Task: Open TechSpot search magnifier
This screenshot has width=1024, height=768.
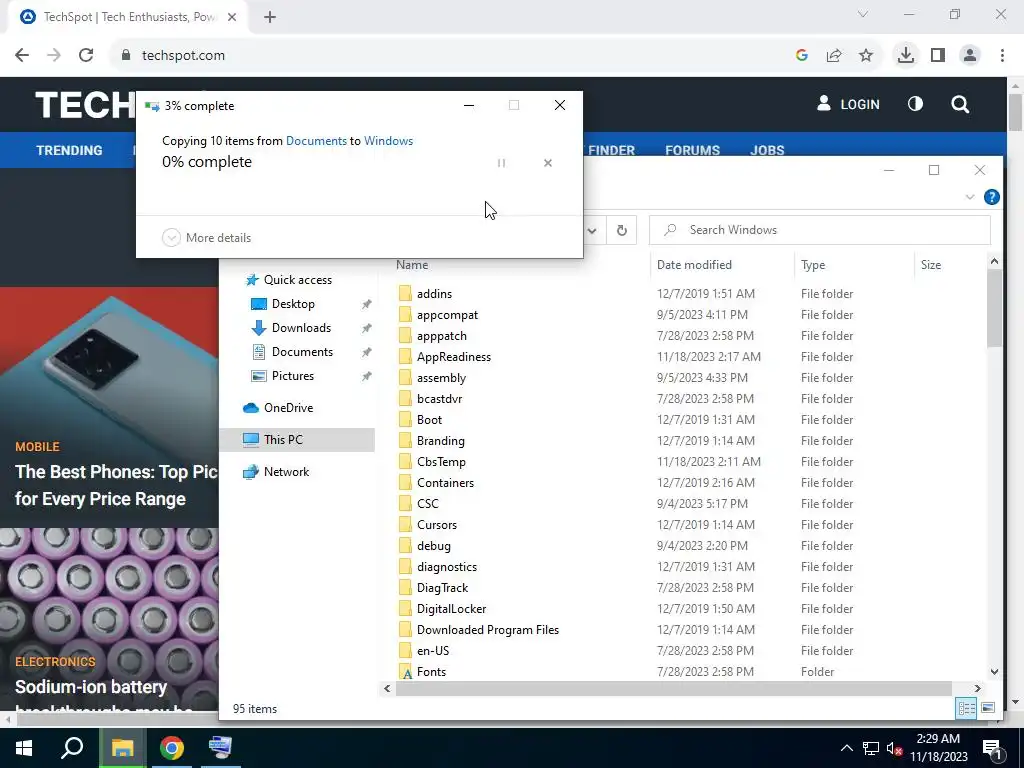Action: click(960, 104)
